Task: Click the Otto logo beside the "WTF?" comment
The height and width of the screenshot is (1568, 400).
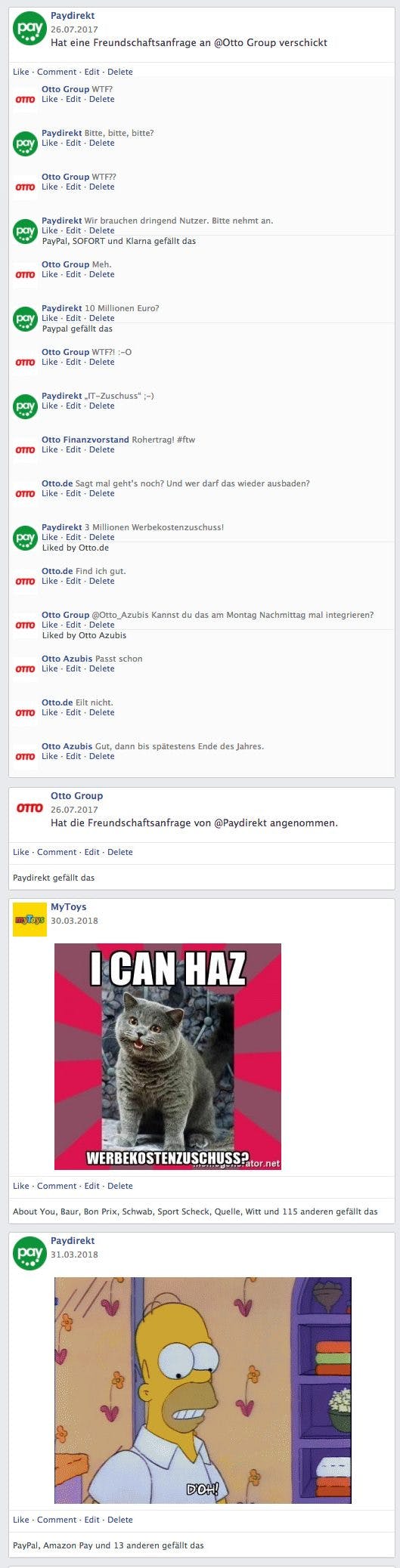Action: pos(25,99)
